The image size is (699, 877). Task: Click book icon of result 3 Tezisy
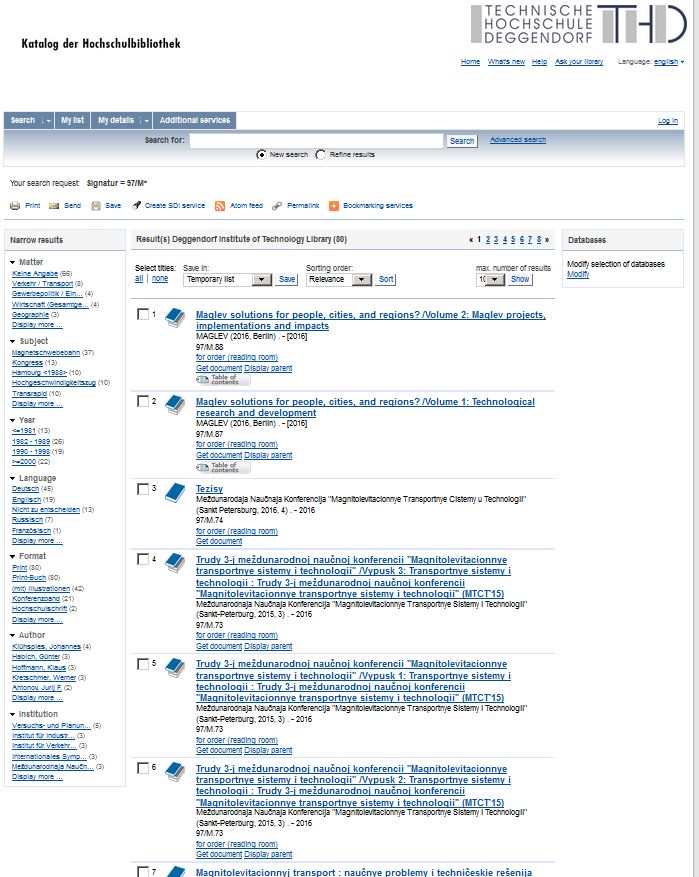pos(175,492)
